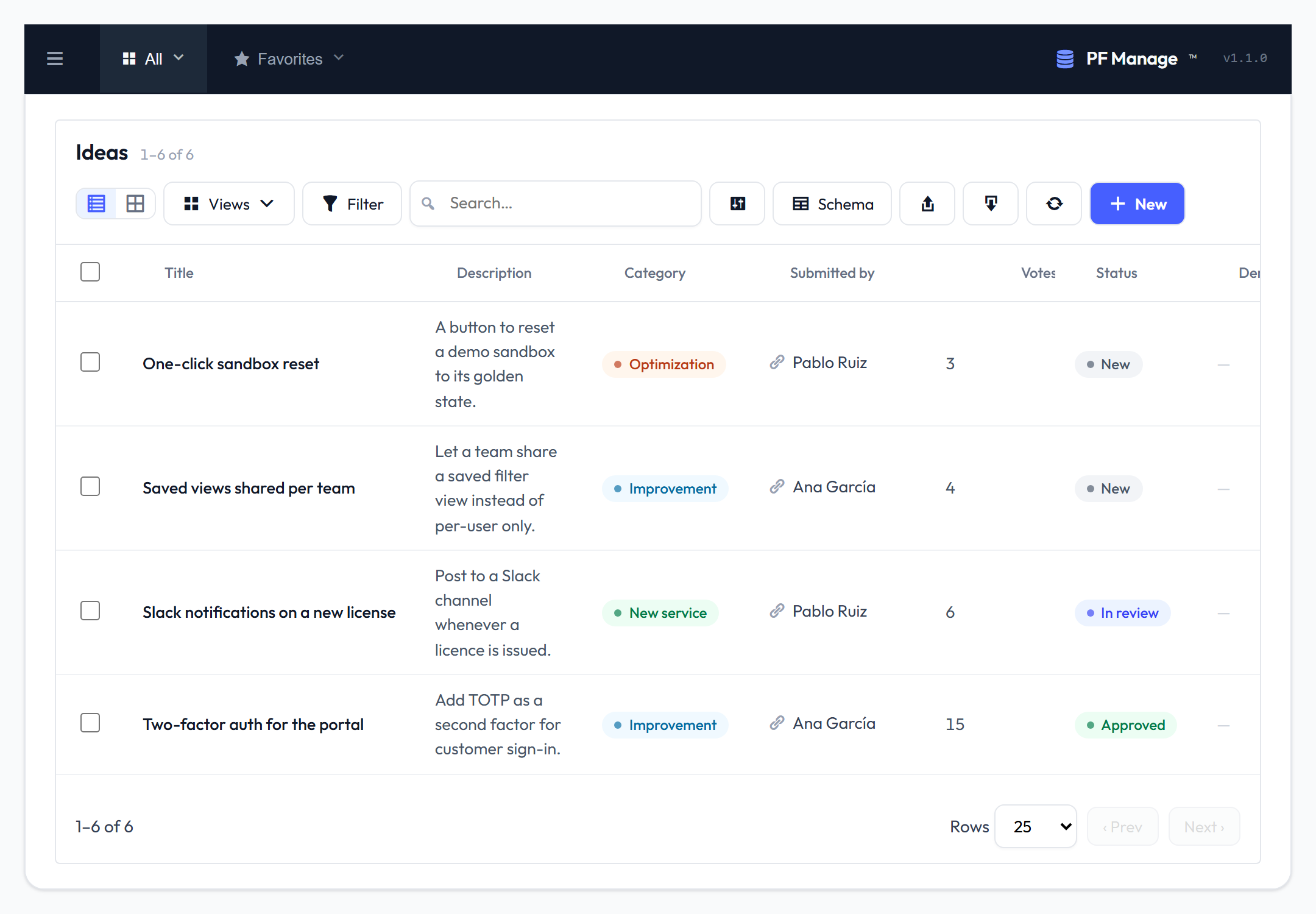The height and width of the screenshot is (914, 1316).
Task: Check the One-click sandbox reset row
Action: click(90, 362)
